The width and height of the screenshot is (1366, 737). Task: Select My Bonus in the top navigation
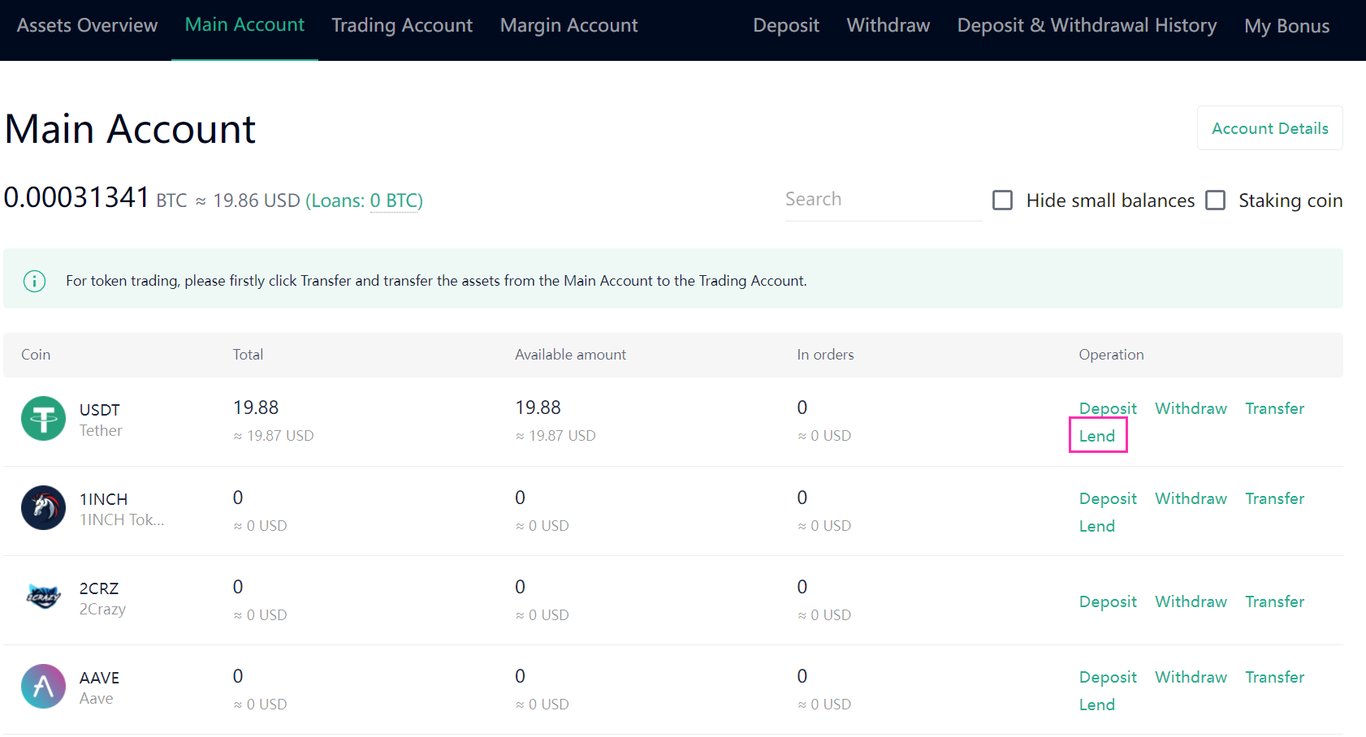[x=1287, y=25]
